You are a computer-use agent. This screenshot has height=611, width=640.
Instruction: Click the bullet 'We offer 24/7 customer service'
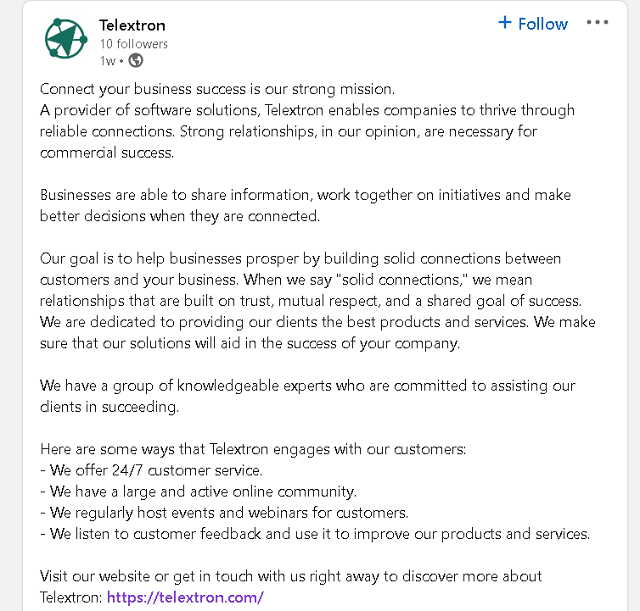[x=151, y=470]
